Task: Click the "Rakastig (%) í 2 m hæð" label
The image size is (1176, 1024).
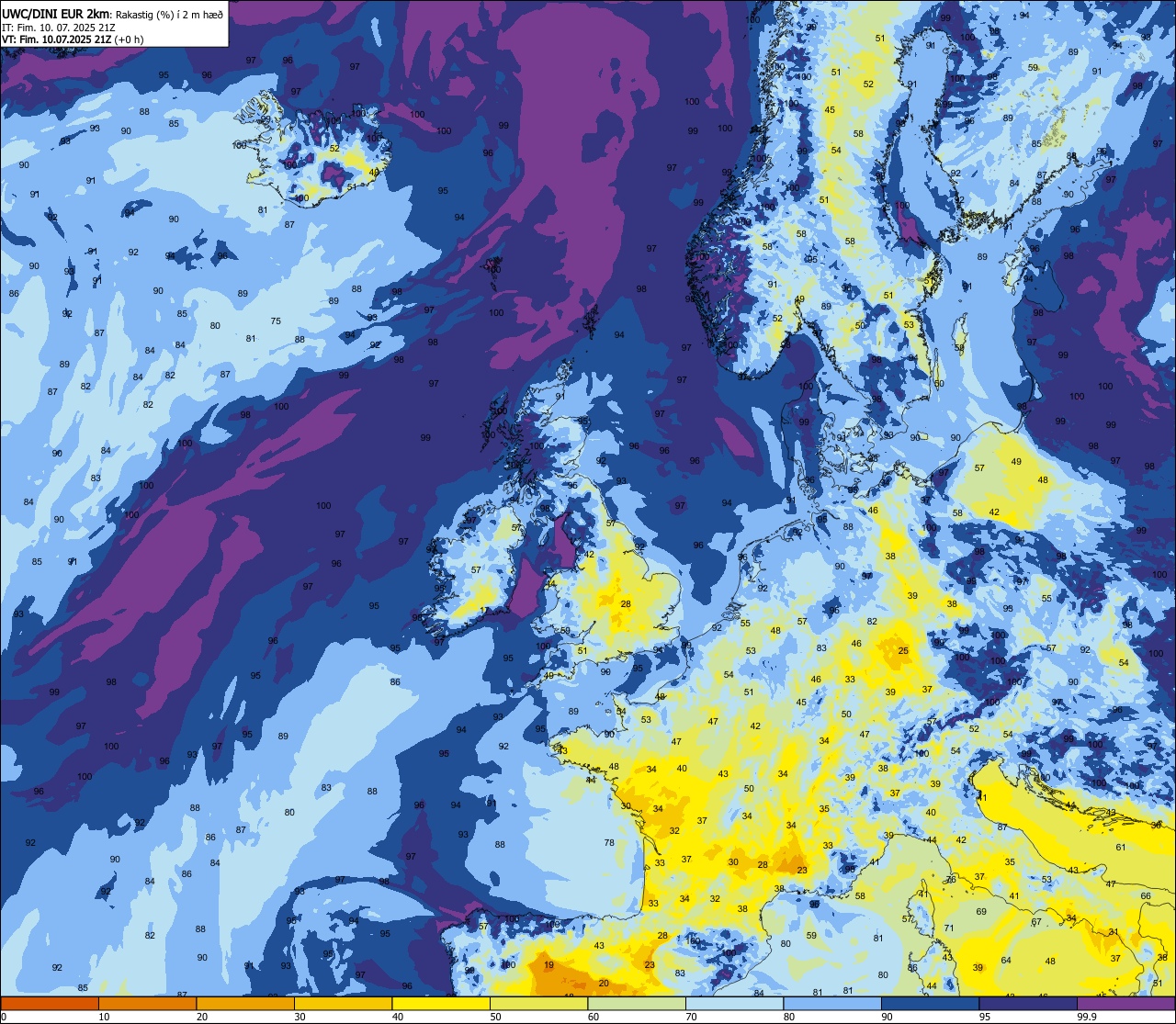Action: click(169, 14)
